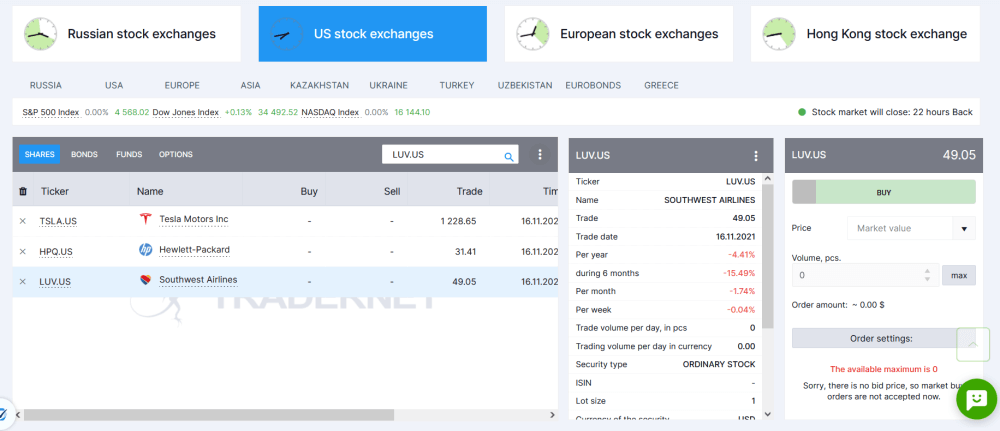Switch to the FUNDS tab
Viewport: 1000px width, 431px height.
[129, 154]
